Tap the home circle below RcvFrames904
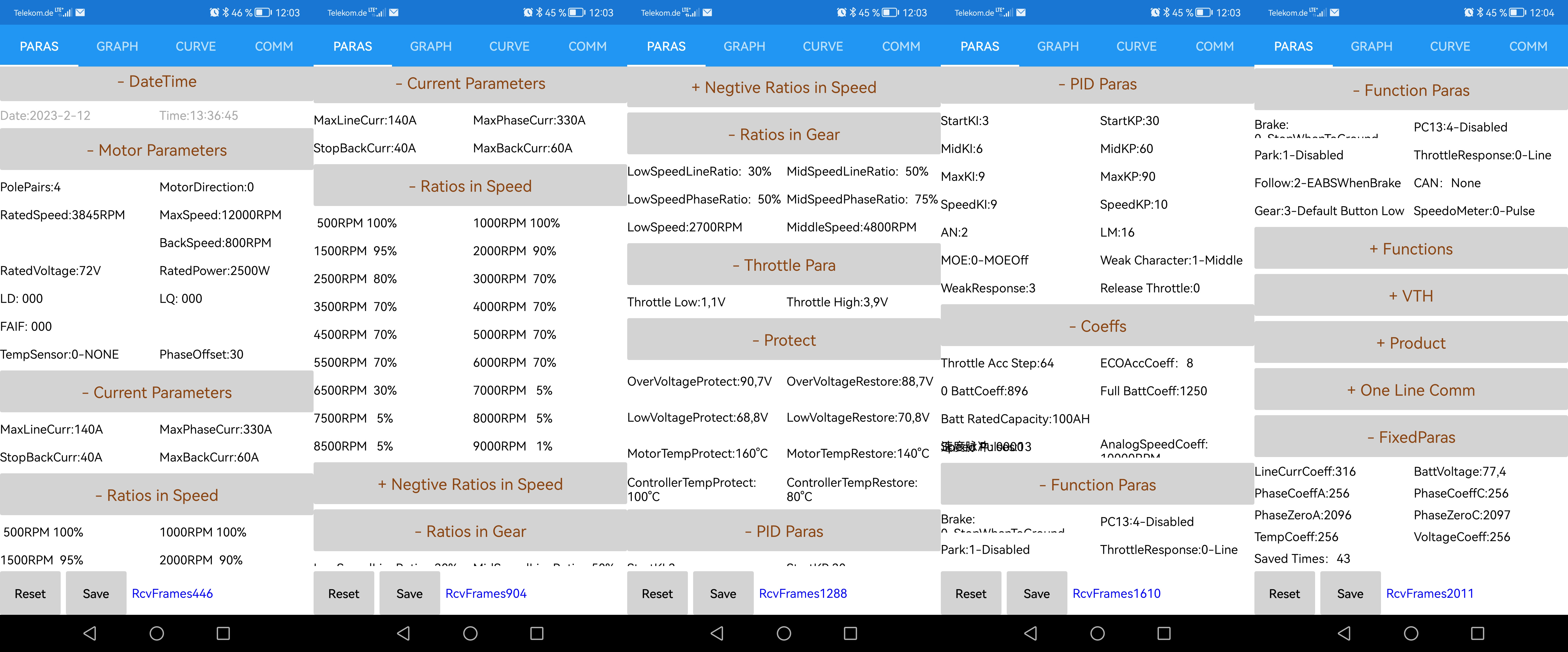The width and height of the screenshot is (1568, 652). [x=470, y=634]
